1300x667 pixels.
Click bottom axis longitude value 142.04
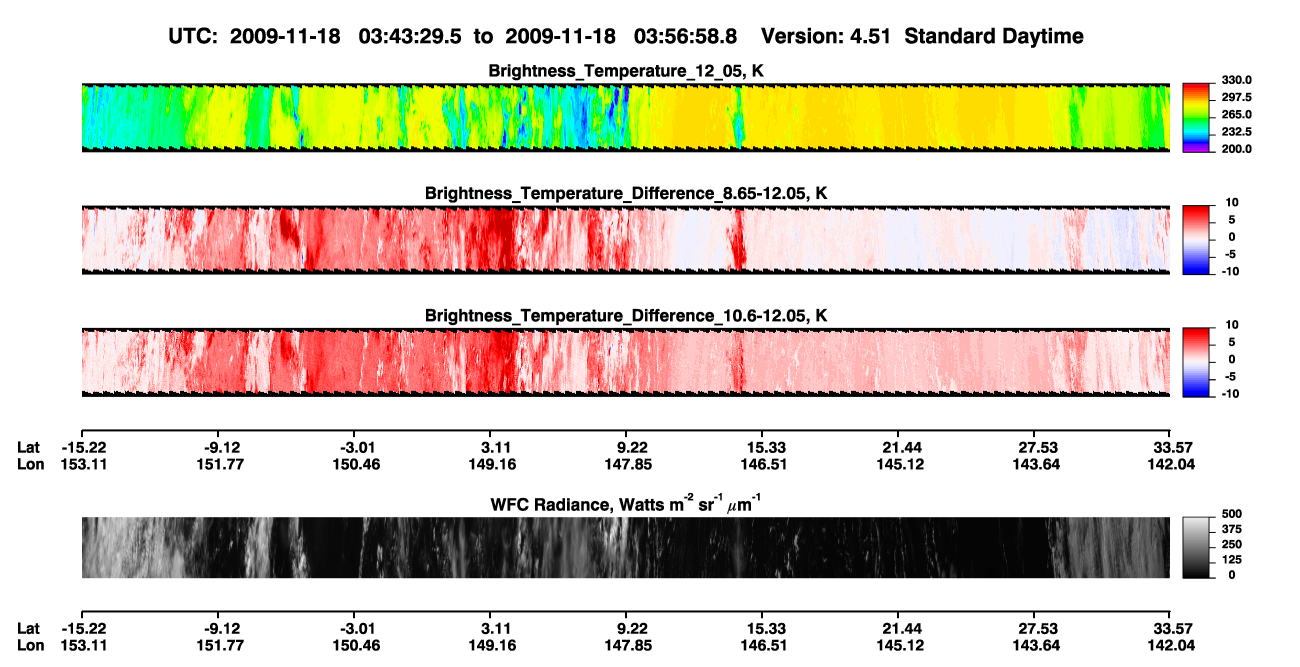1170,645
